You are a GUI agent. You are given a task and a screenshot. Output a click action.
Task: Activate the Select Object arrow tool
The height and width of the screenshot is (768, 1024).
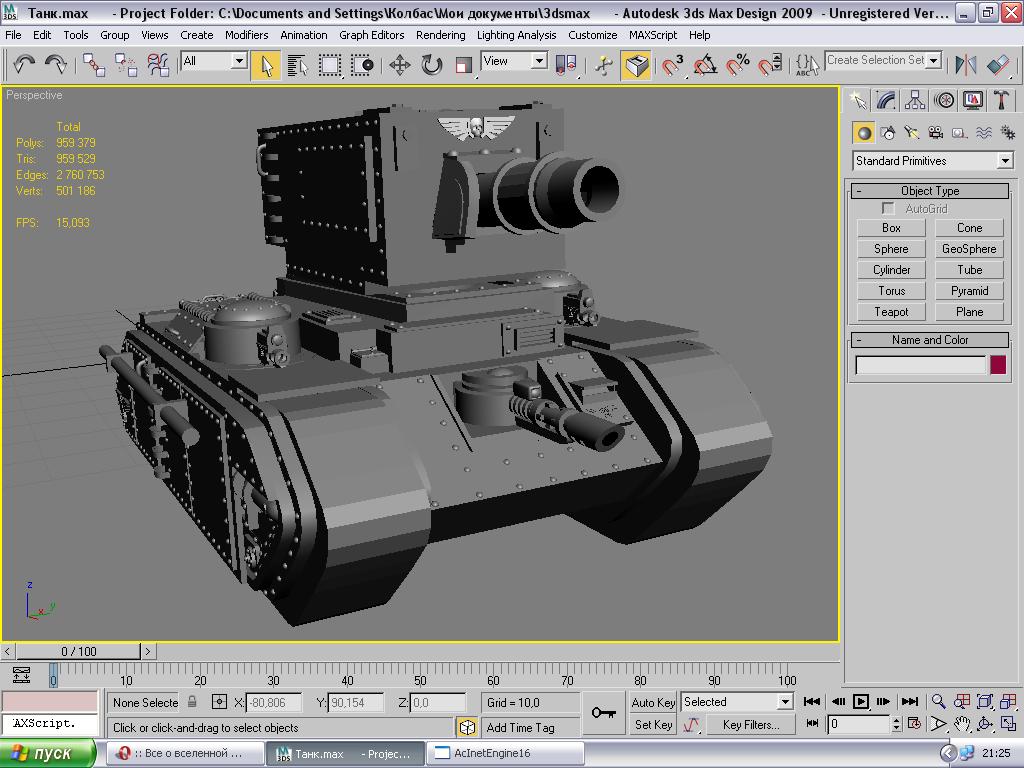[x=266, y=65]
